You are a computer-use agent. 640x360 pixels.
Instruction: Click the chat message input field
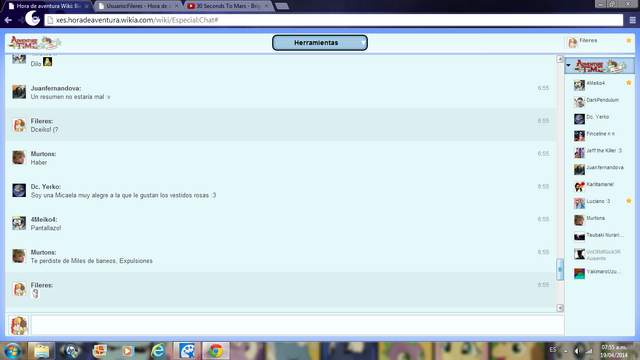tap(298, 325)
